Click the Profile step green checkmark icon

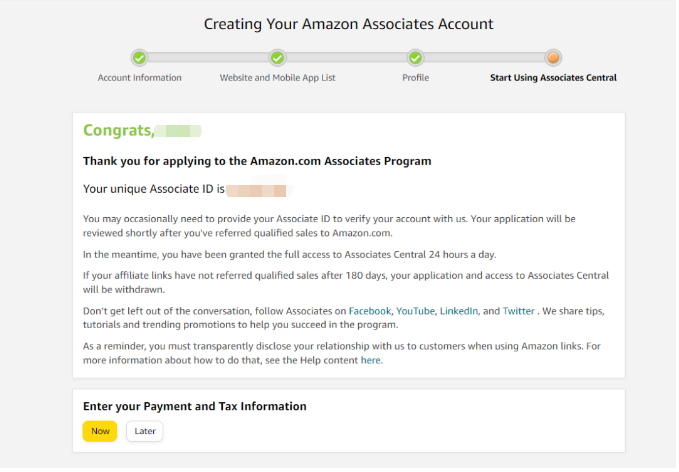[x=415, y=58]
